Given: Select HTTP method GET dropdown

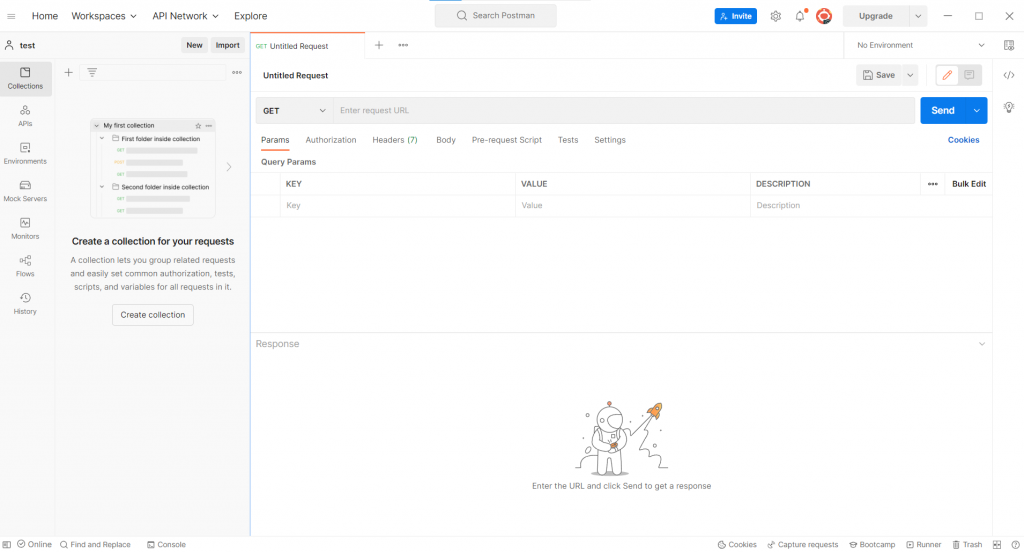Looking at the screenshot, I should (295, 110).
